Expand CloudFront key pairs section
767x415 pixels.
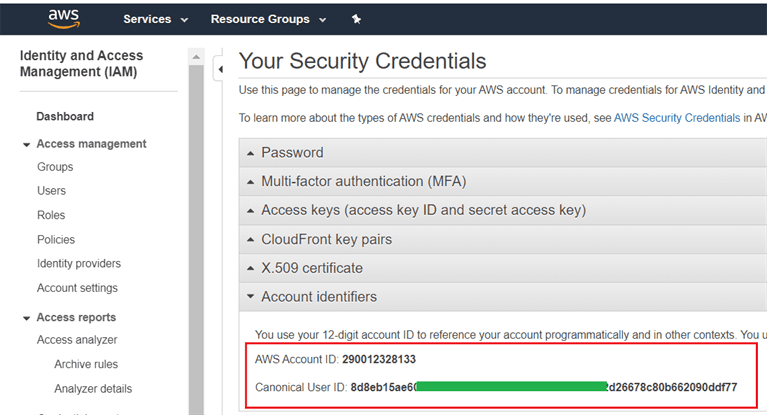click(326, 239)
